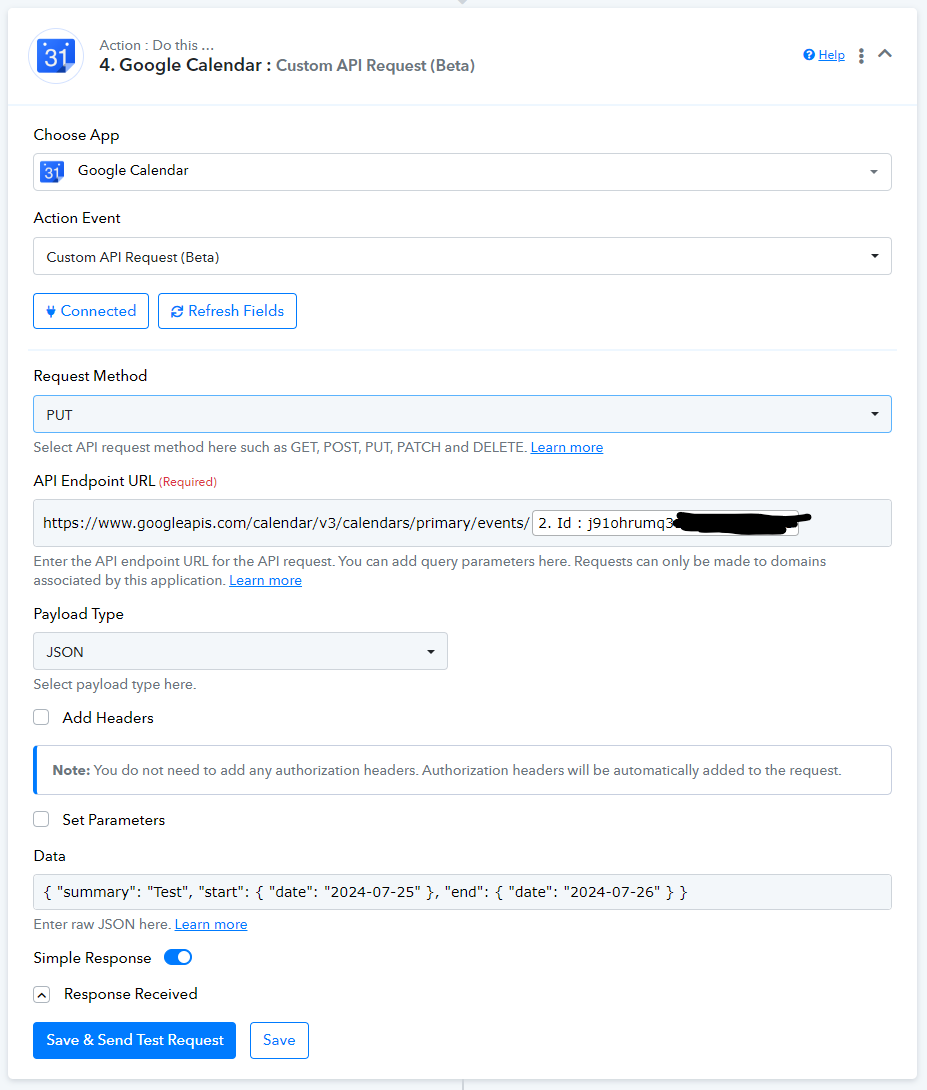Image resolution: width=927 pixels, height=1090 pixels.
Task: Click the Connected button
Action: pyautogui.click(x=91, y=311)
